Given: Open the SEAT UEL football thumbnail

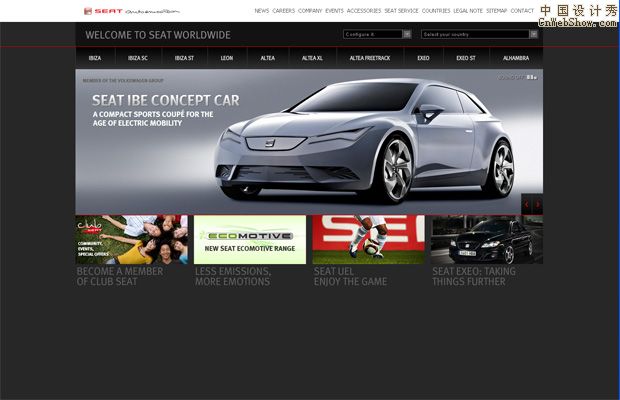Looking at the screenshot, I should [369, 240].
